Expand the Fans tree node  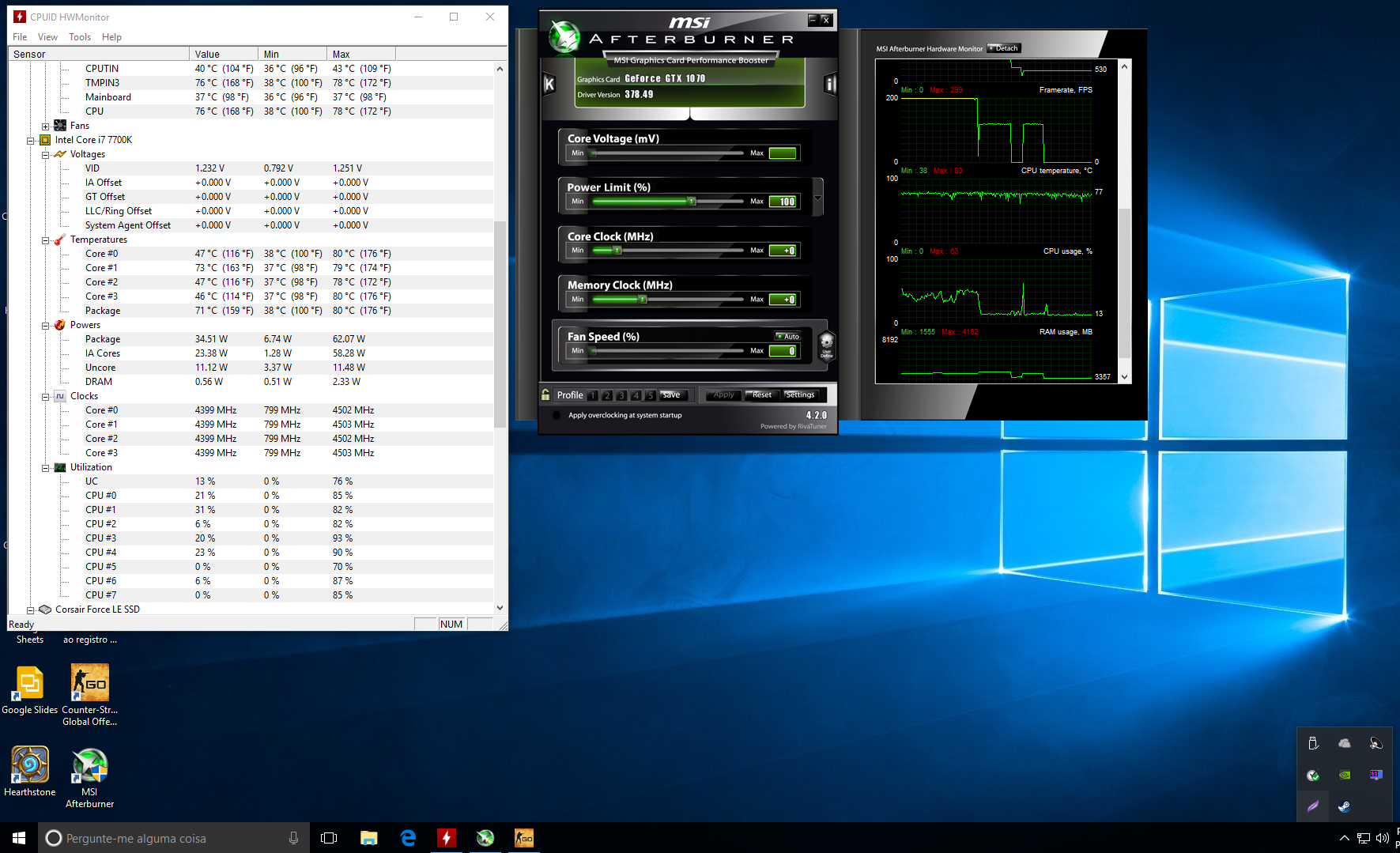click(x=45, y=126)
